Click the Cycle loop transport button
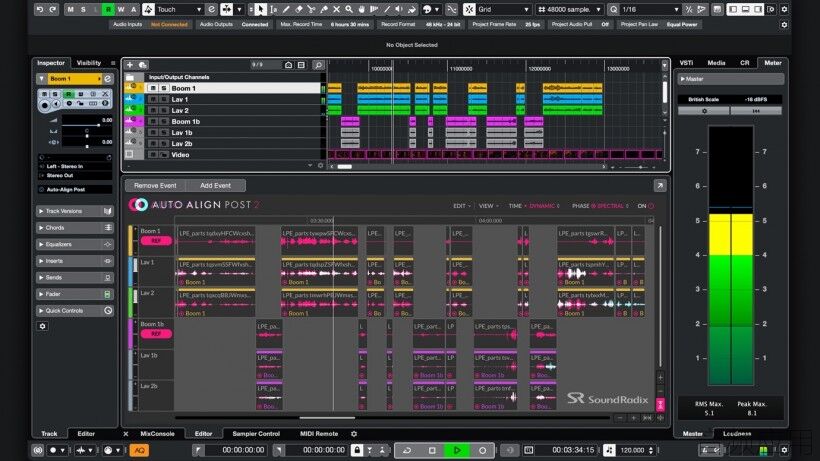The width and height of the screenshot is (820, 461). tap(407, 450)
